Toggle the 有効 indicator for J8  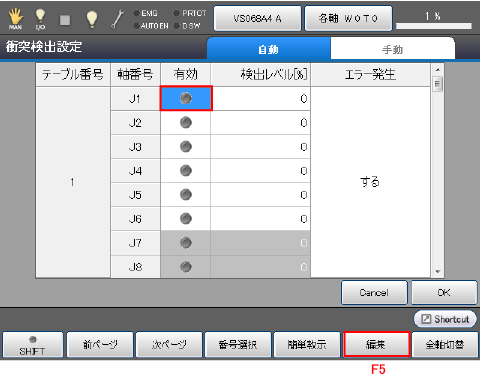pyautogui.click(x=186, y=267)
